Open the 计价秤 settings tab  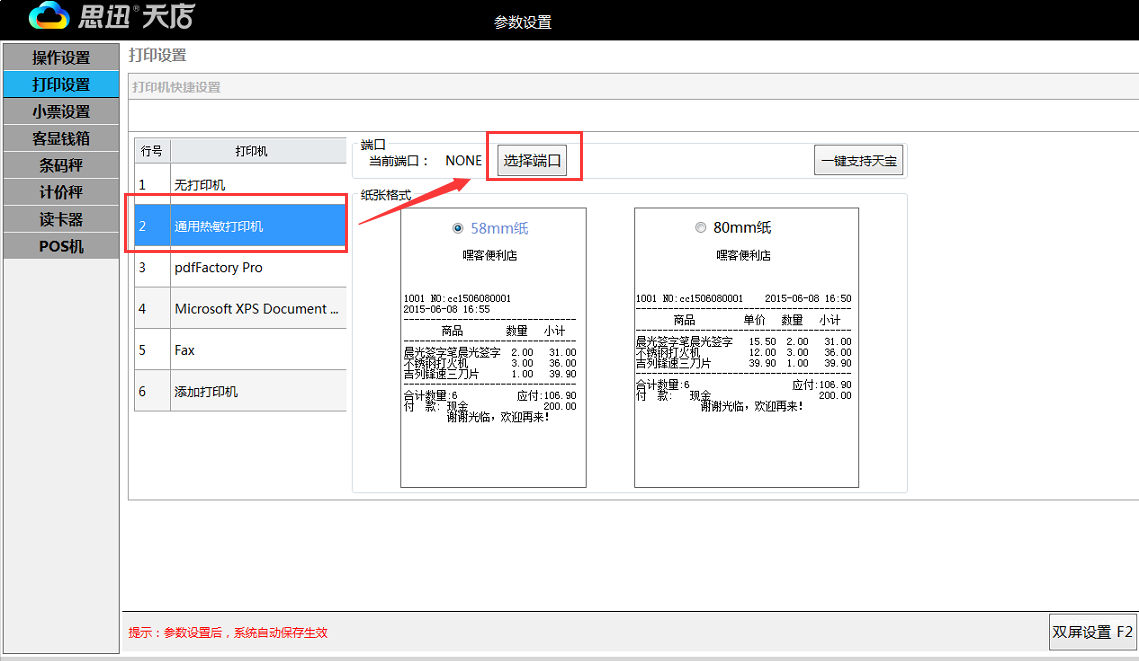(61, 192)
